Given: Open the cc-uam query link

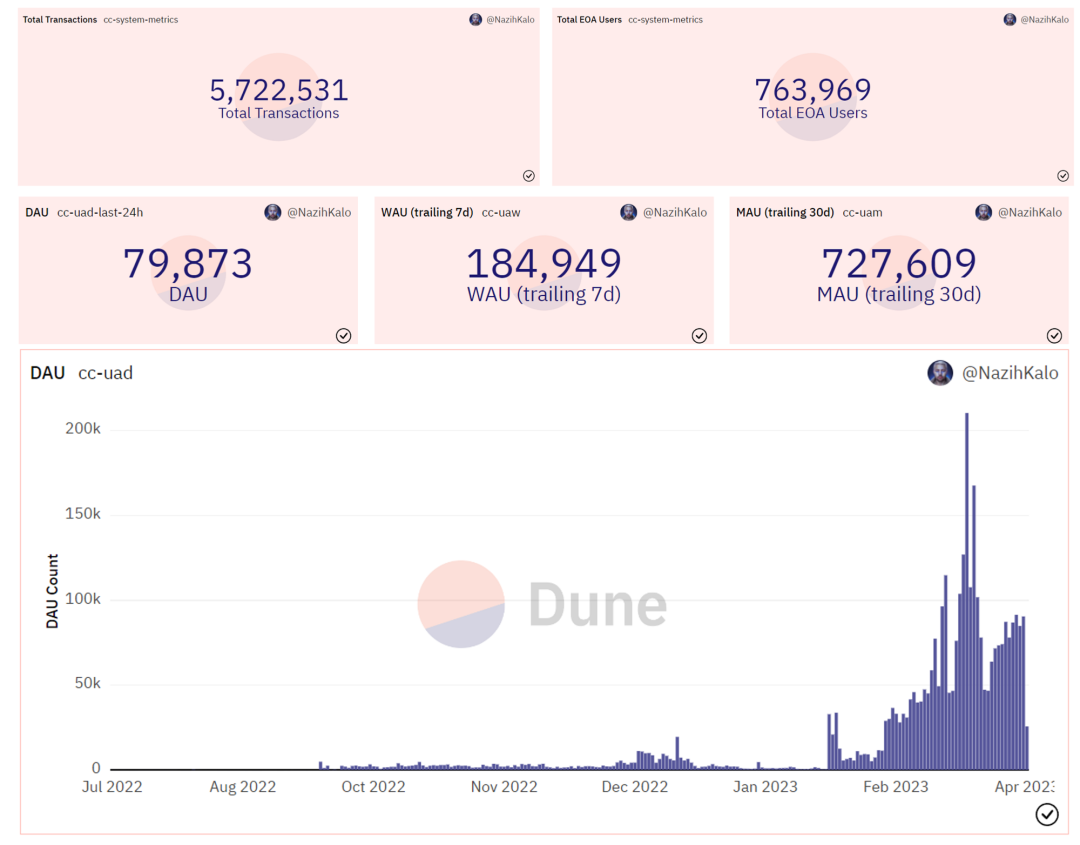Looking at the screenshot, I should click(x=862, y=212).
